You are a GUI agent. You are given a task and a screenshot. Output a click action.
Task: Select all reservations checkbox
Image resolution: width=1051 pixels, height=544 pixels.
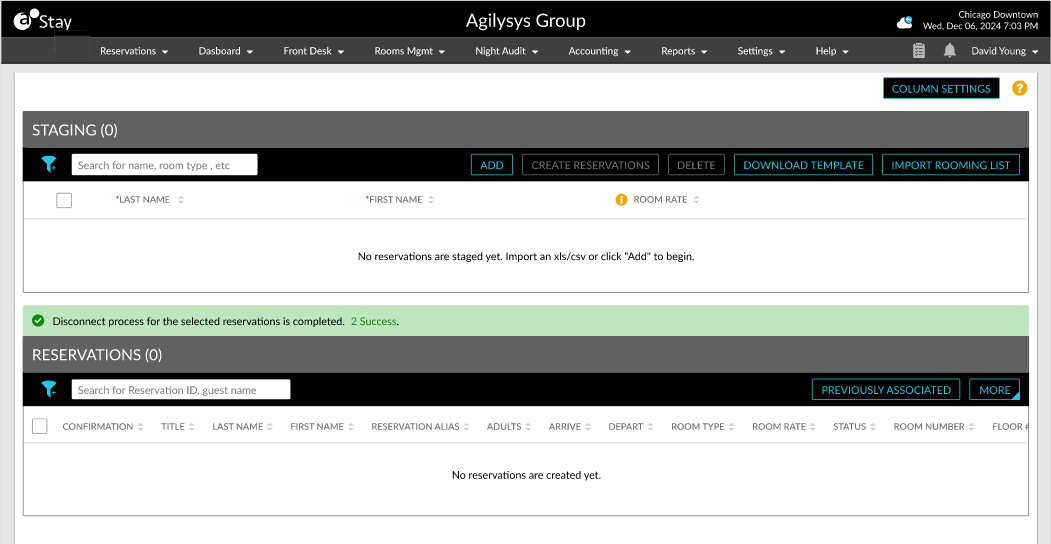(x=40, y=426)
